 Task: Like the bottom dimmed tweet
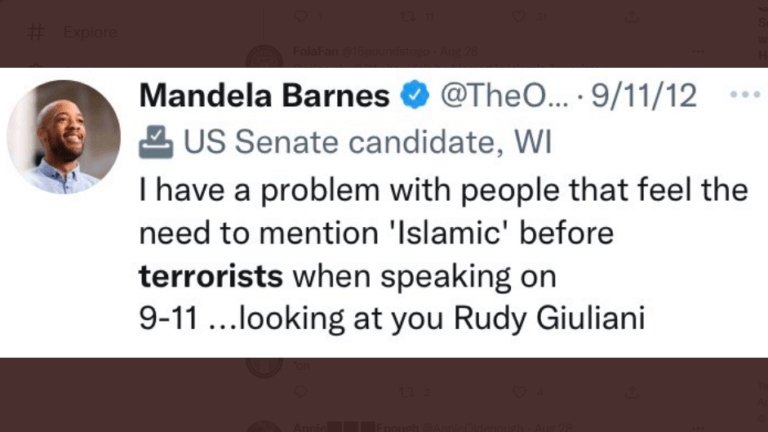coord(519,391)
